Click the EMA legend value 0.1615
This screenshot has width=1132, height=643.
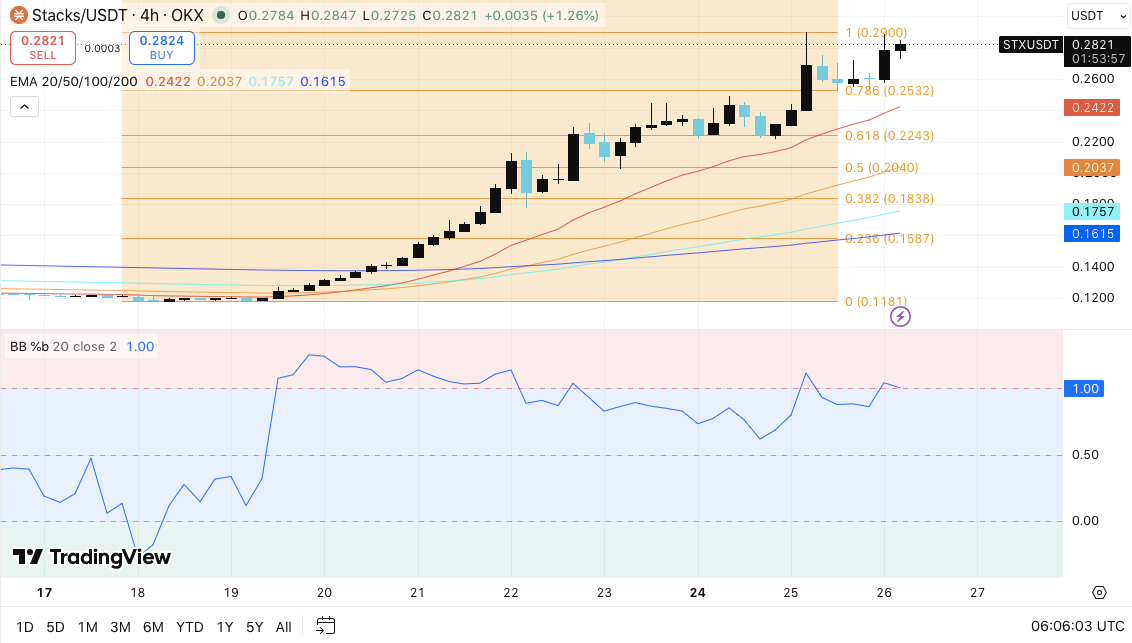[323, 82]
